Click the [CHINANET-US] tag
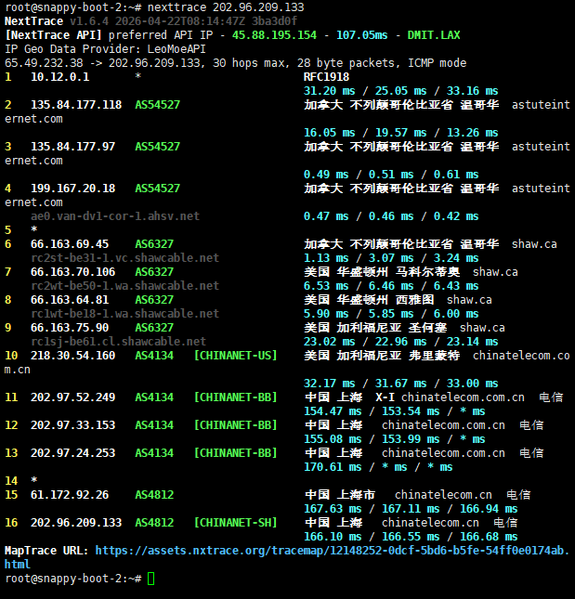This screenshot has height=599, width=575. [235, 355]
